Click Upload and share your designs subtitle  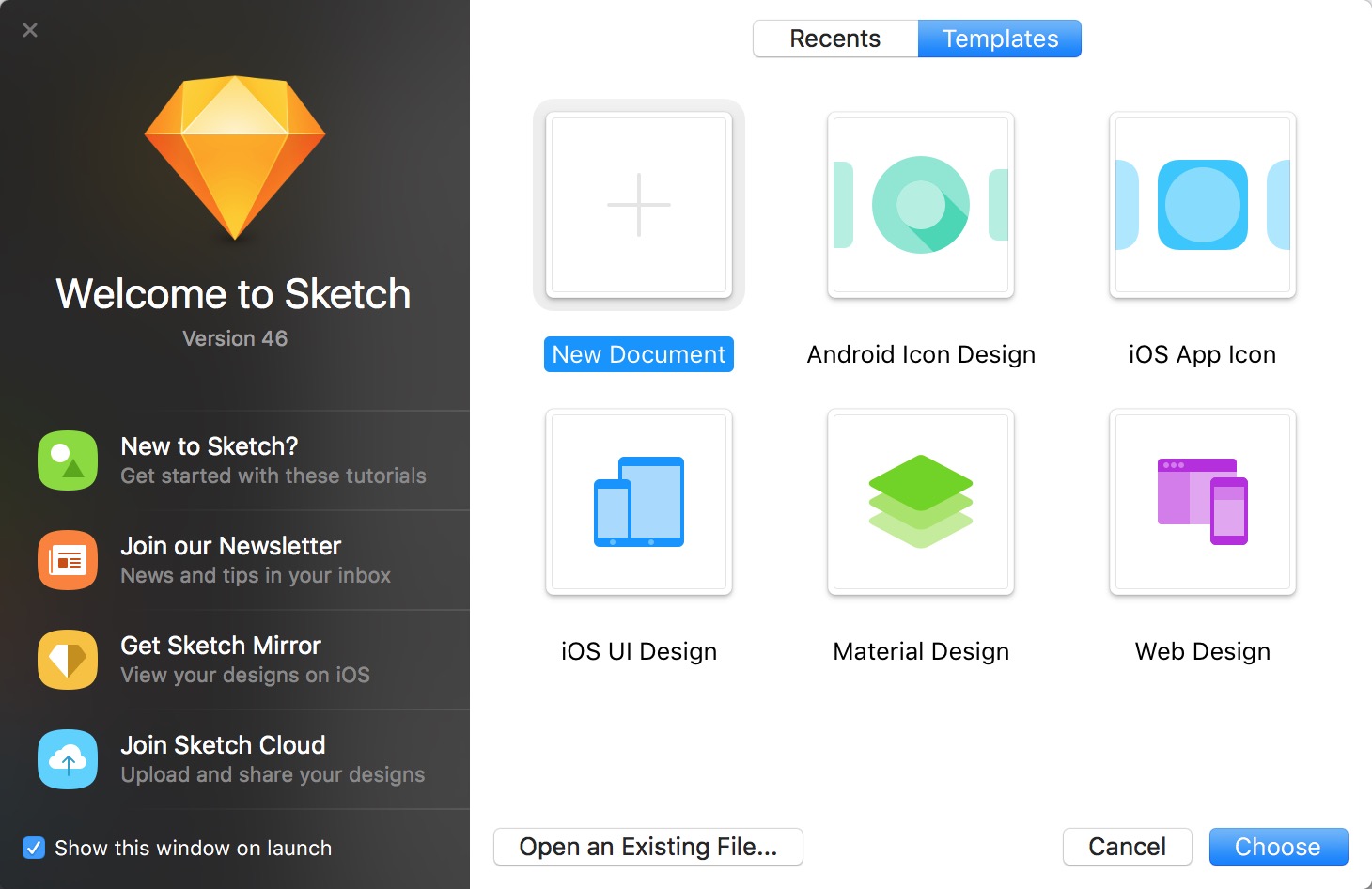[x=273, y=775]
